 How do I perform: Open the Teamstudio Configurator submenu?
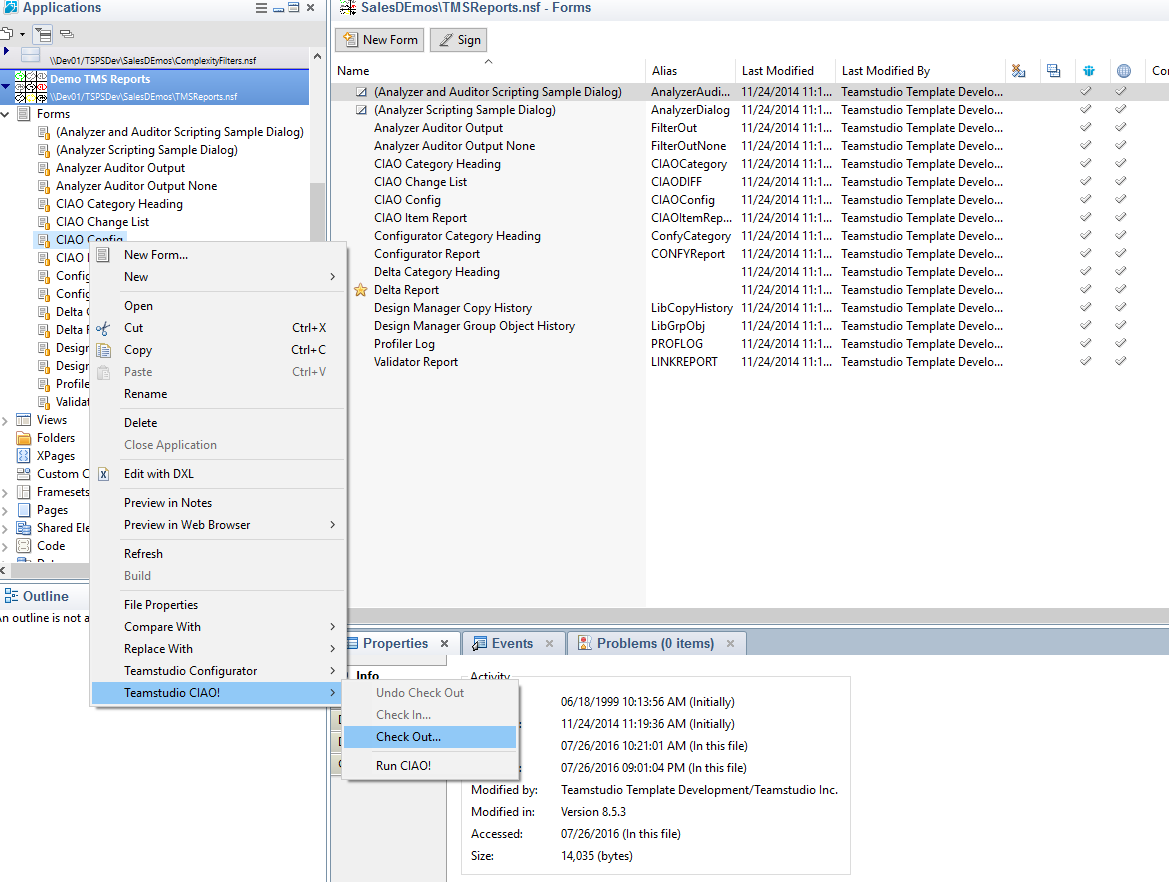pyautogui.click(x=218, y=671)
